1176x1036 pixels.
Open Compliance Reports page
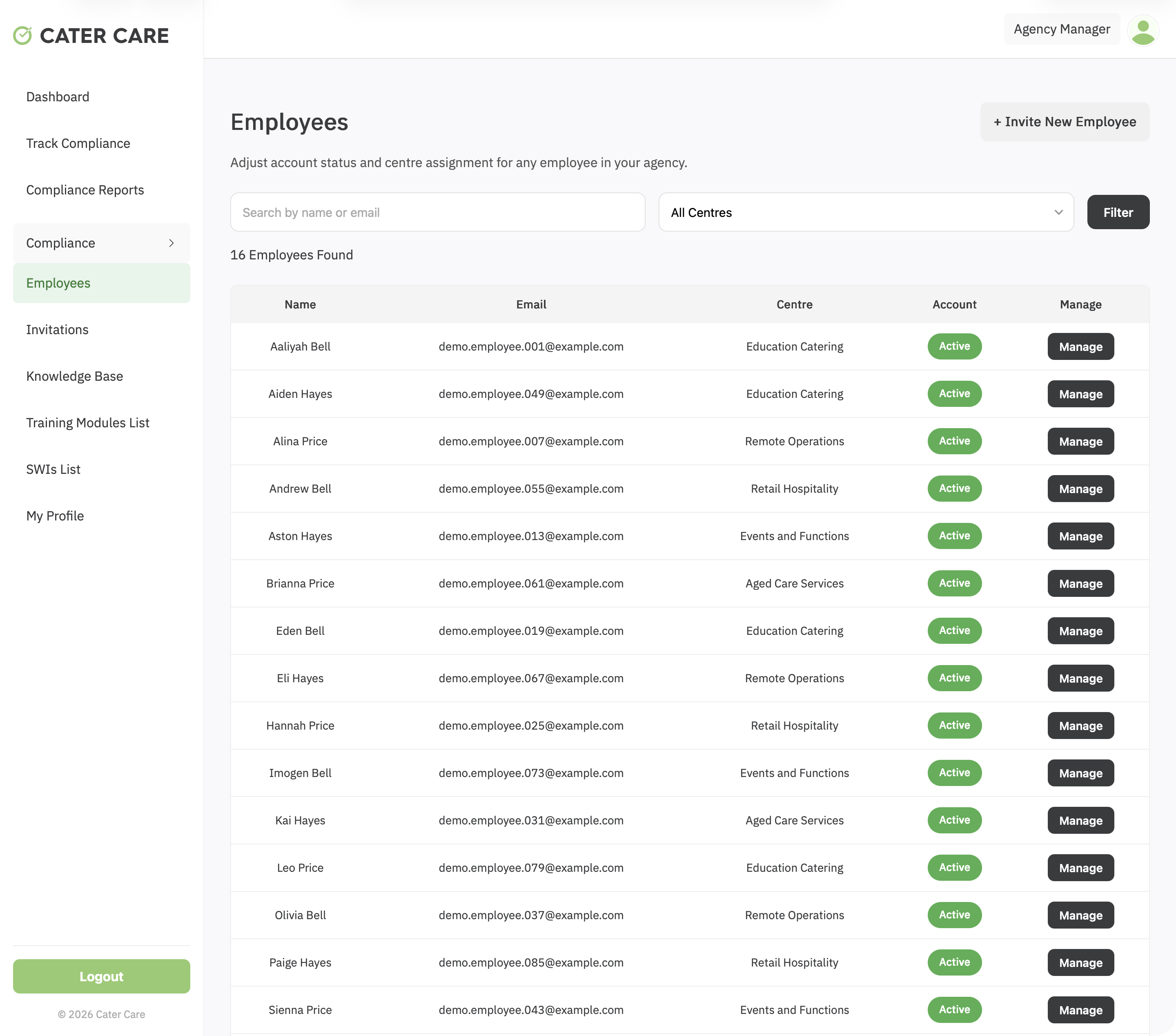(85, 190)
